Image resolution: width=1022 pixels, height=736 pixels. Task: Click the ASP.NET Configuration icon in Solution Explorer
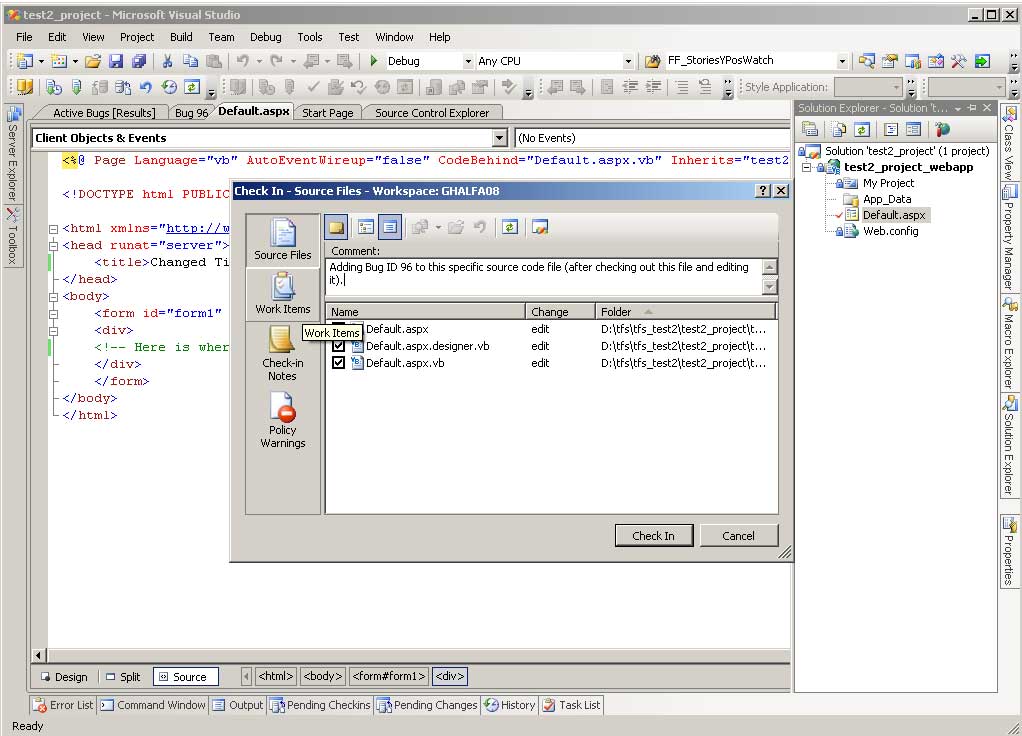pyautogui.click(x=942, y=129)
